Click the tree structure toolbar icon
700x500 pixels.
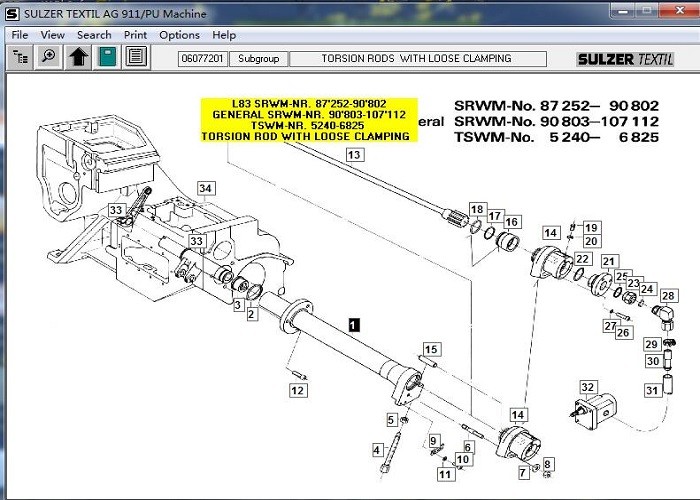[20, 57]
